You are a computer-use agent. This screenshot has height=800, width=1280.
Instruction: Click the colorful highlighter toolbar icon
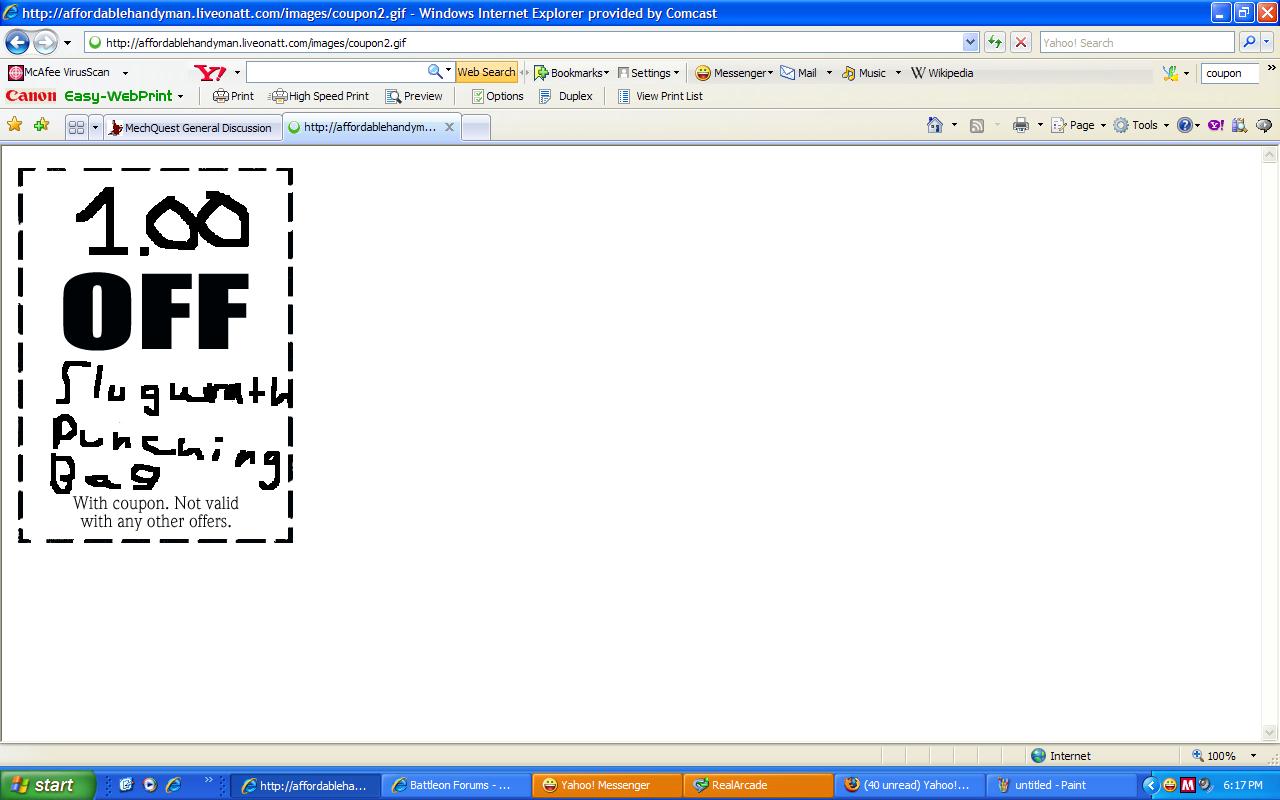(1170, 73)
